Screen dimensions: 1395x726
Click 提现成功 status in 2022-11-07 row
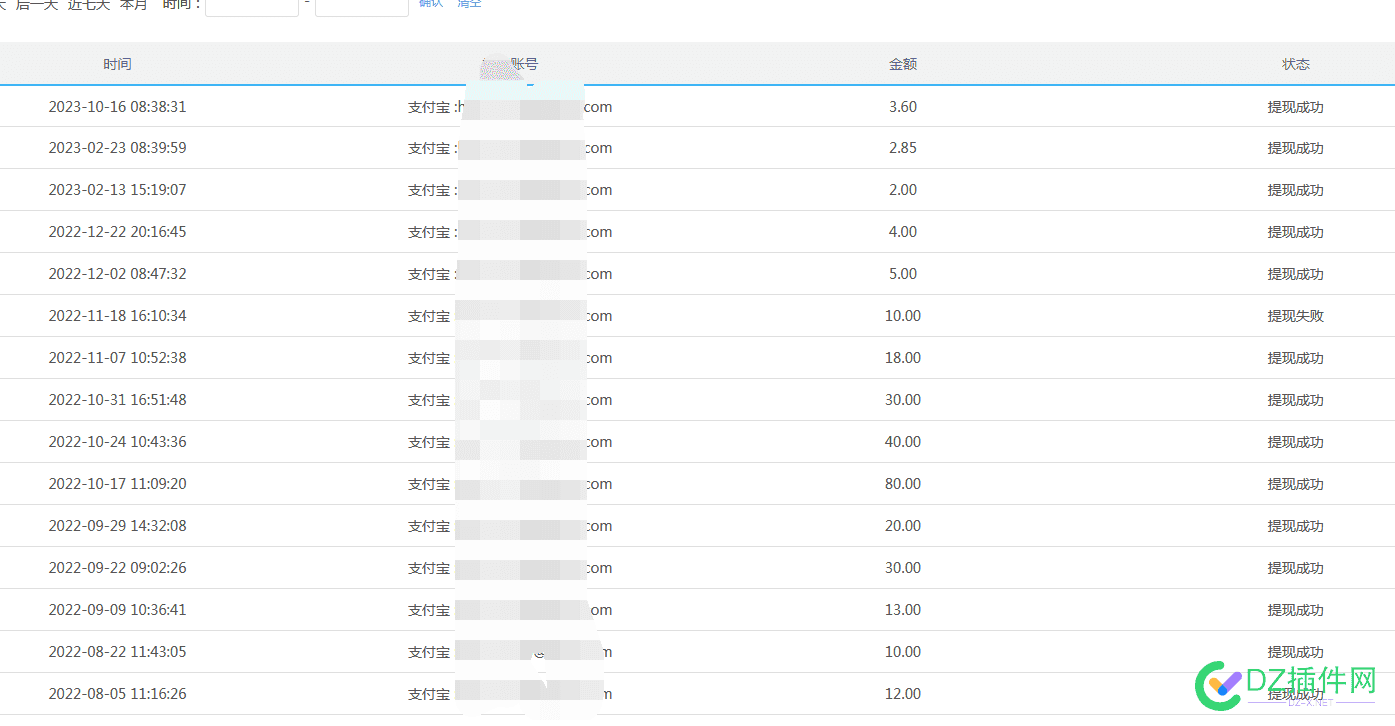click(1296, 358)
